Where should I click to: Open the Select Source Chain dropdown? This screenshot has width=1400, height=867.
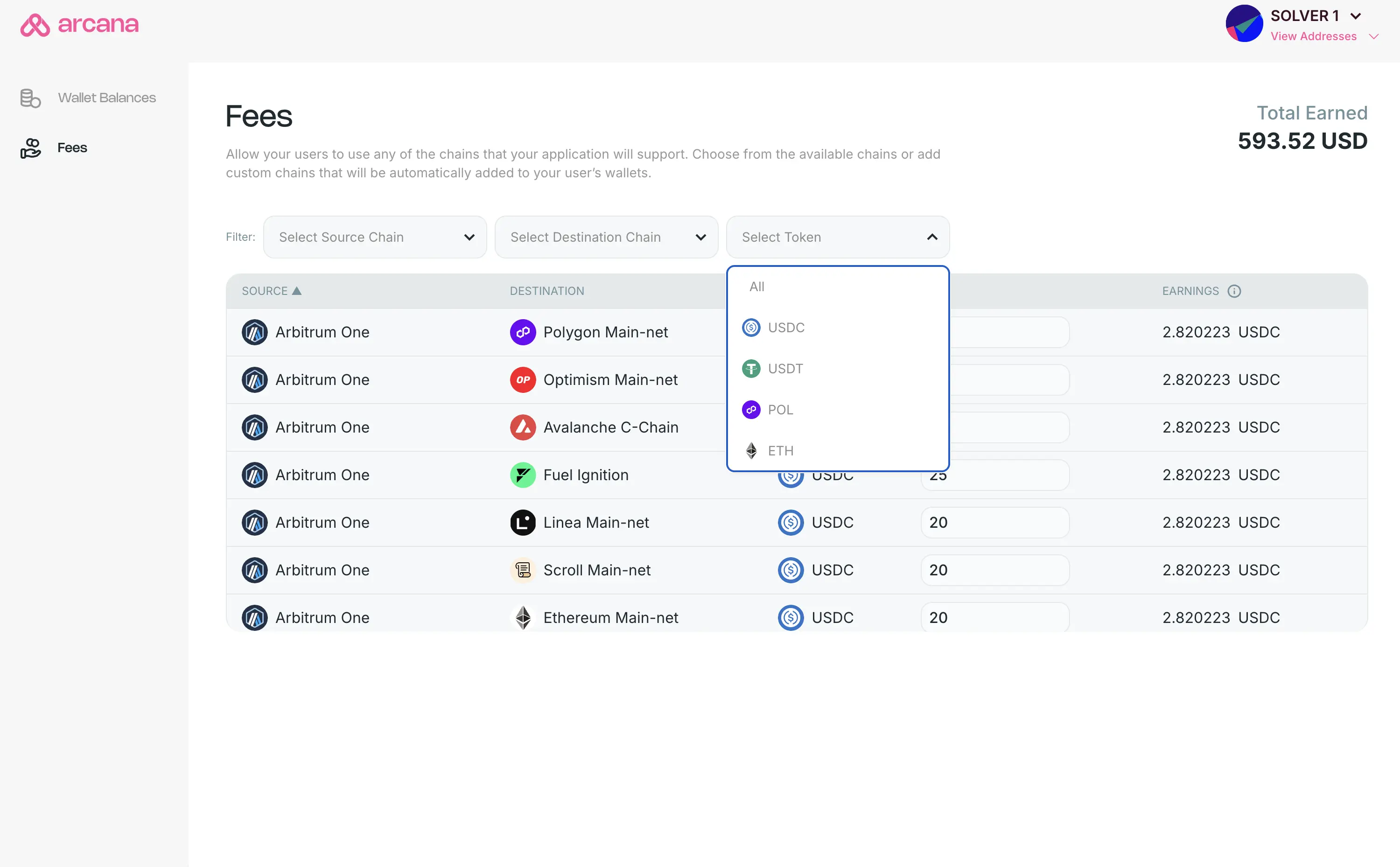[x=375, y=237]
